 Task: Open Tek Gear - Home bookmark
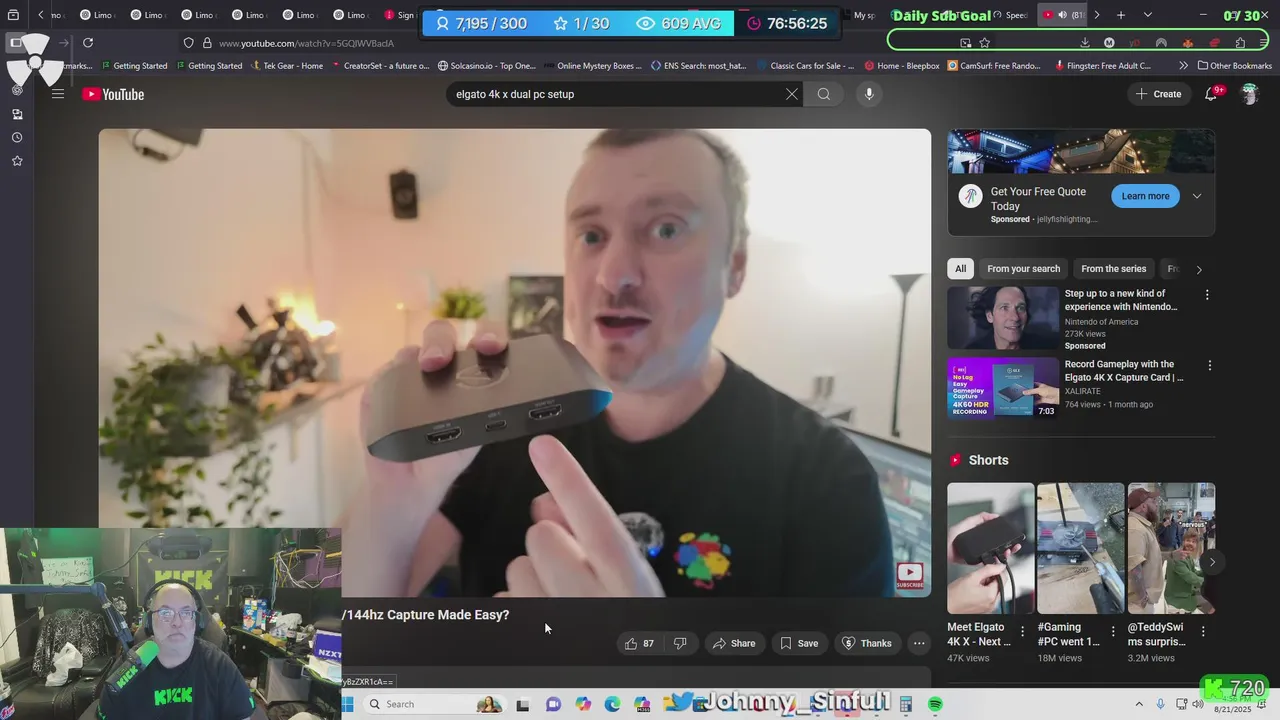point(286,65)
